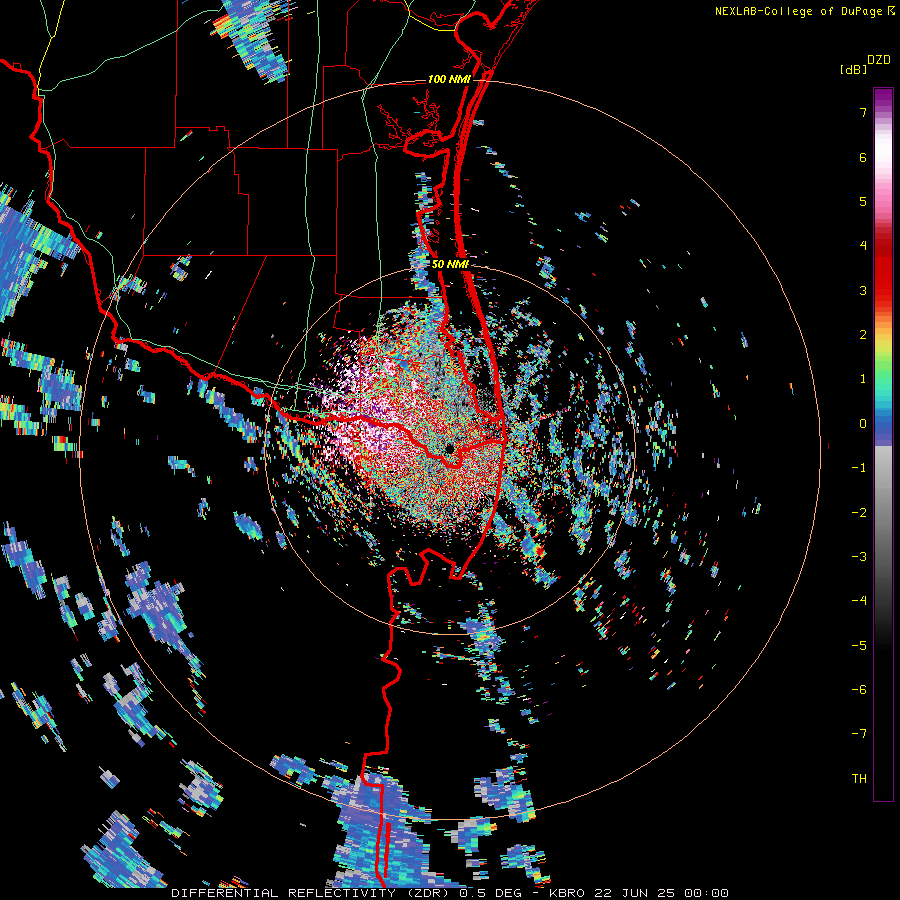Click the positive 1 tick label on the scale
This screenshot has width=900, height=900.
click(x=863, y=379)
